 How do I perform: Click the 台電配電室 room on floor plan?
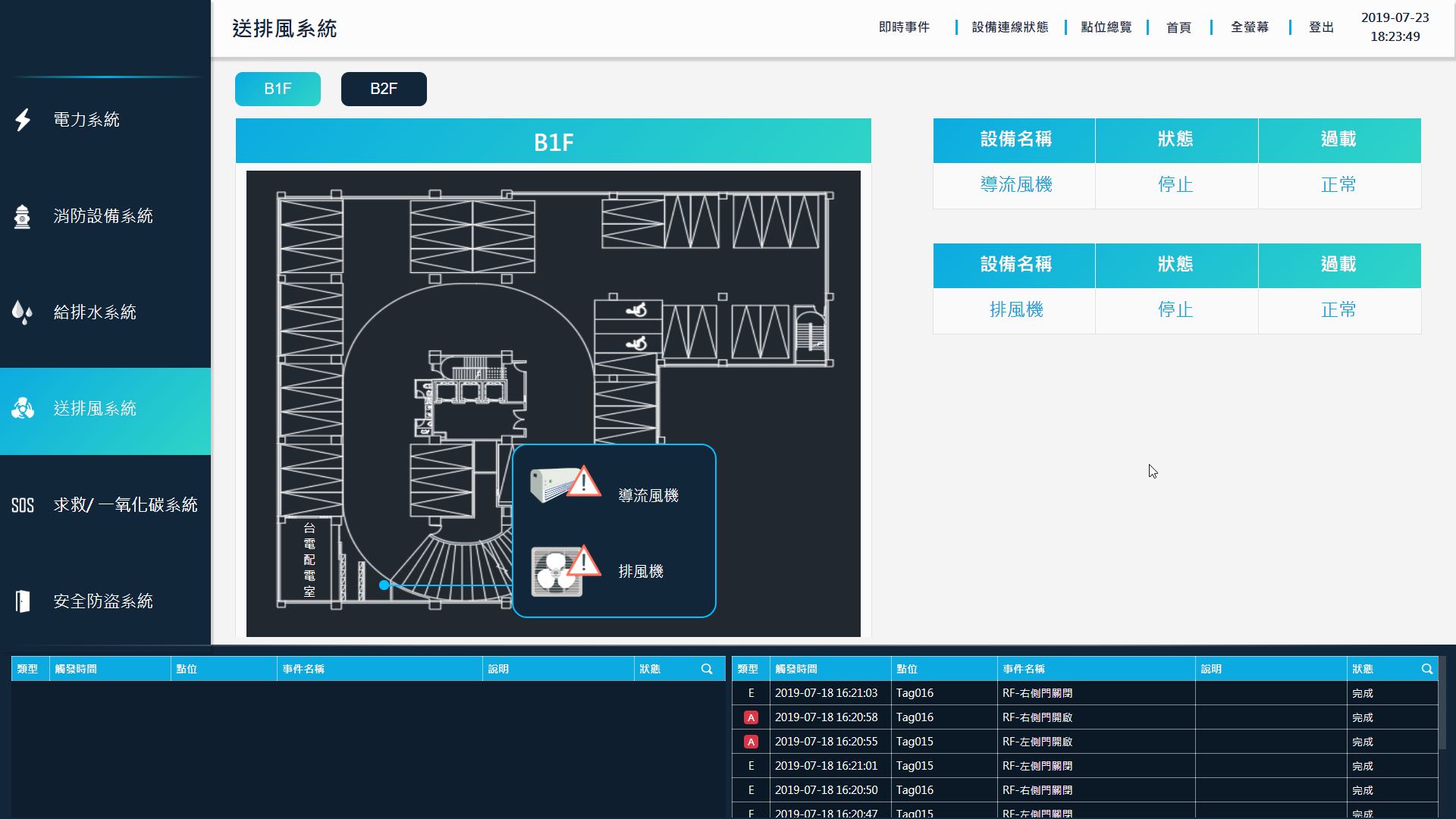[309, 560]
